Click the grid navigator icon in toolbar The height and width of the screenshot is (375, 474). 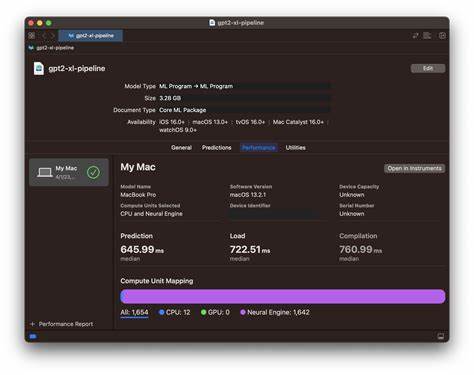pos(32,36)
